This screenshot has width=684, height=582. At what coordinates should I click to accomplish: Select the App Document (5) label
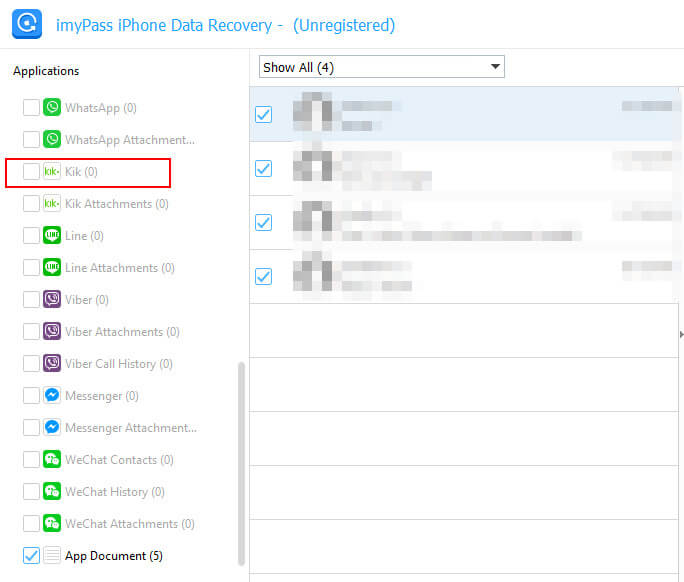[x=114, y=556]
